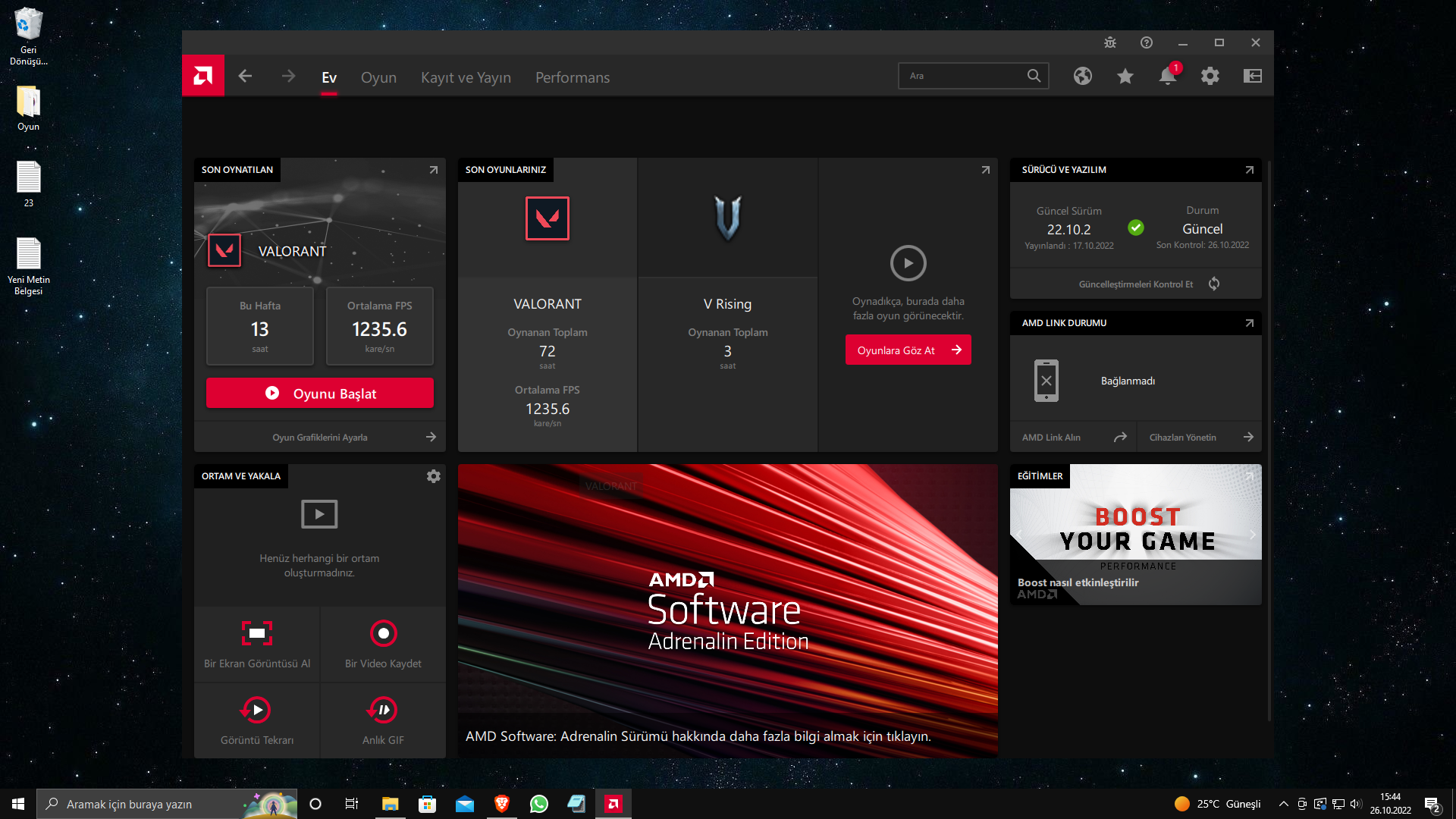Click the bug report icon
The width and height of the screenshot is (1456, 819).
[x=1109, y=42]
